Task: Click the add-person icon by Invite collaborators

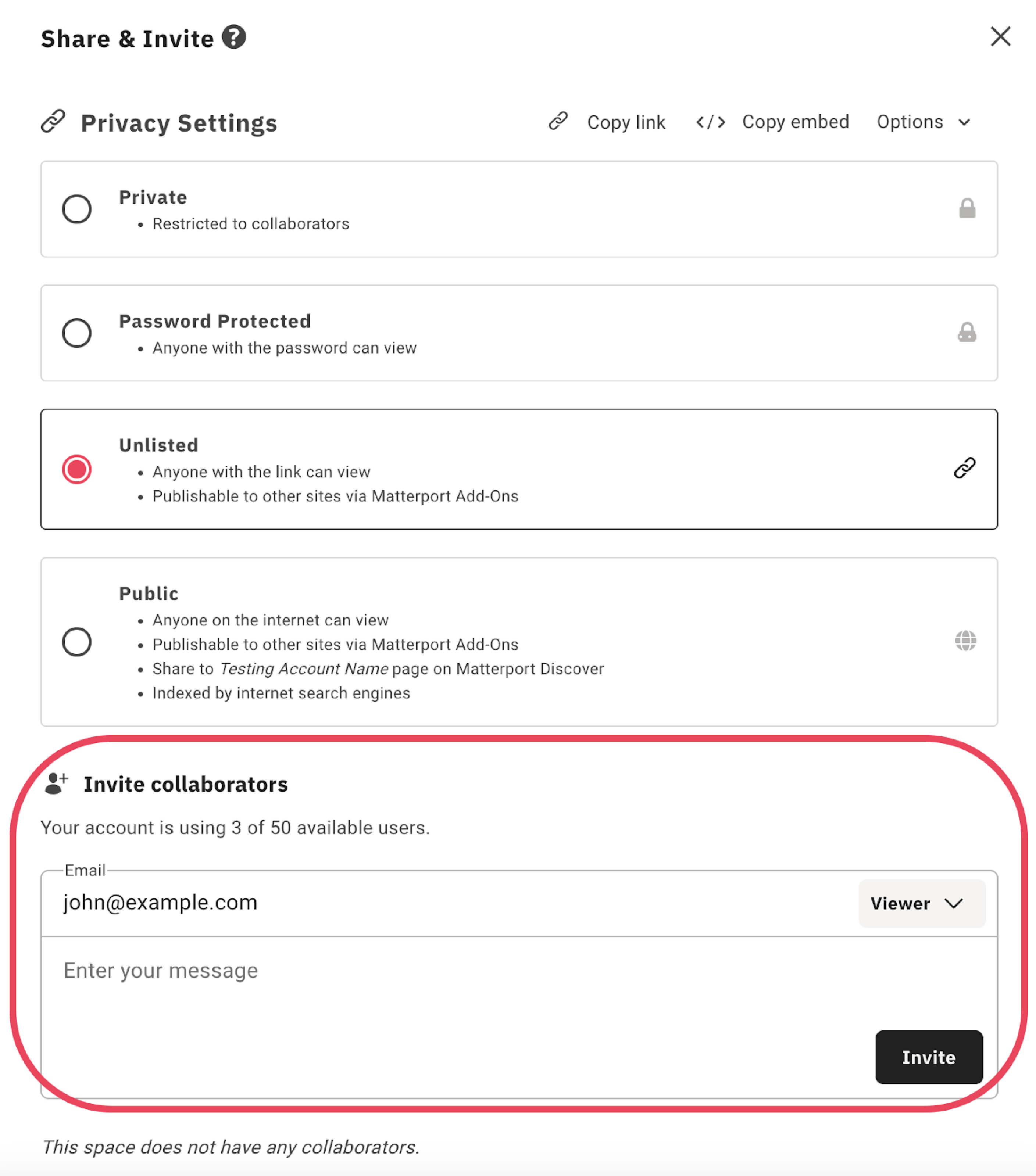Action: coord(56,784)
